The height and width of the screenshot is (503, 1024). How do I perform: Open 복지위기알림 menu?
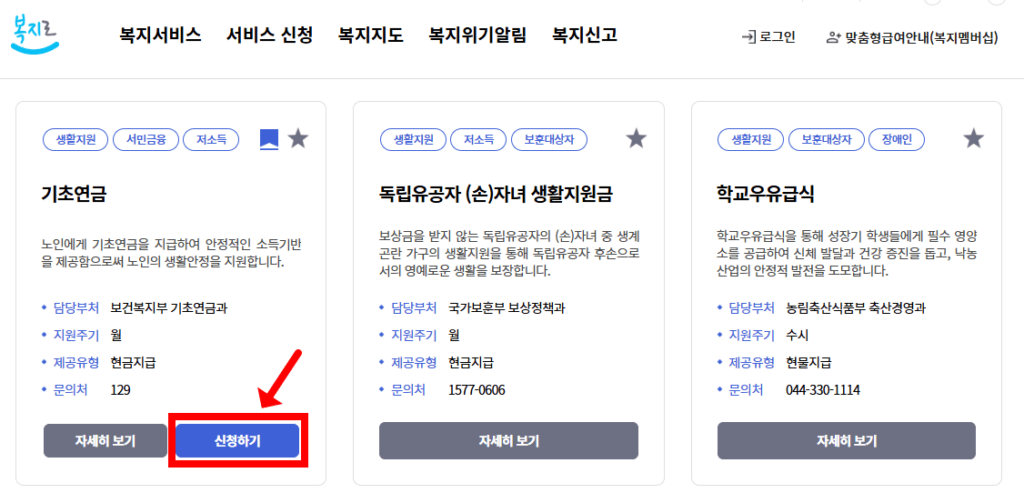(x=477, y=36)
